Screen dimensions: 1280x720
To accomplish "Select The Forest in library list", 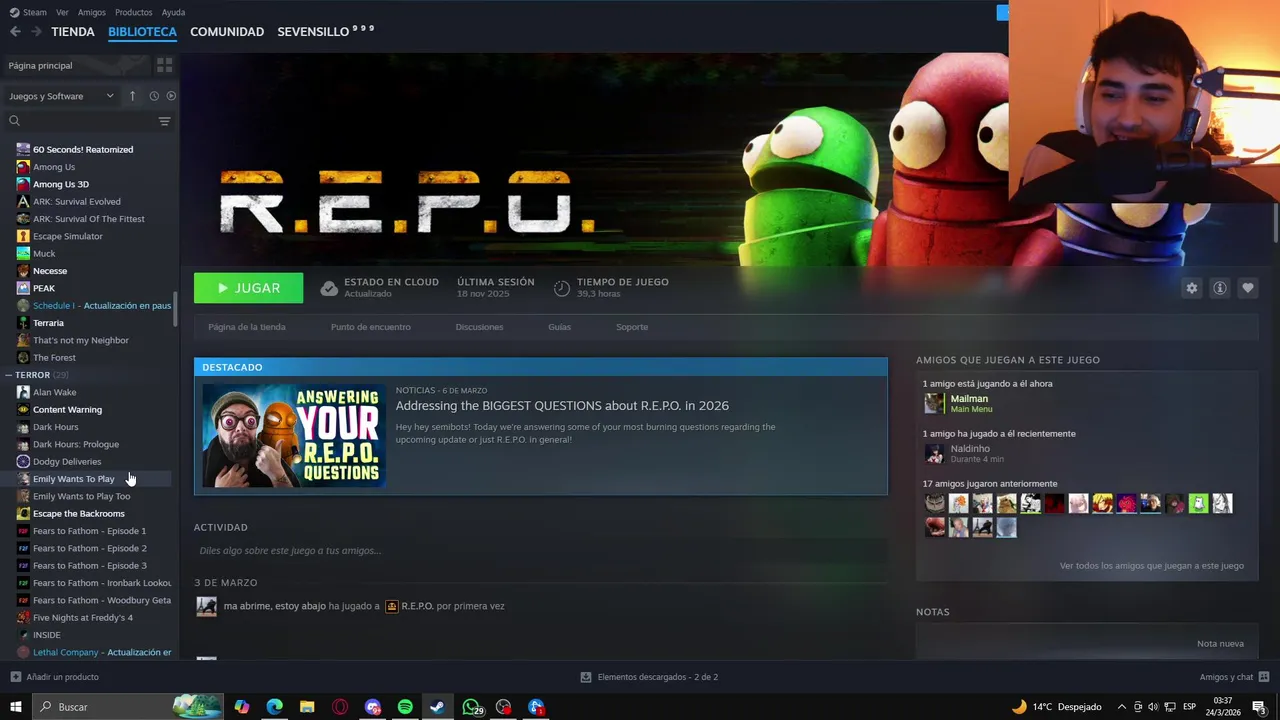I will tap(54, 358).
